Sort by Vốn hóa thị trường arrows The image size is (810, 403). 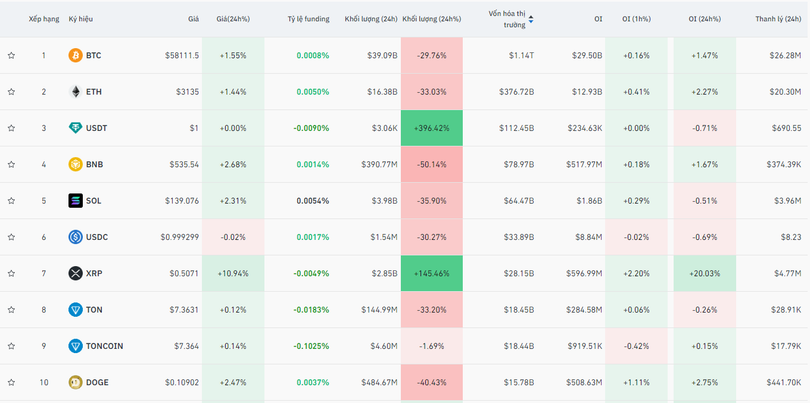click(x=530, y=19)
